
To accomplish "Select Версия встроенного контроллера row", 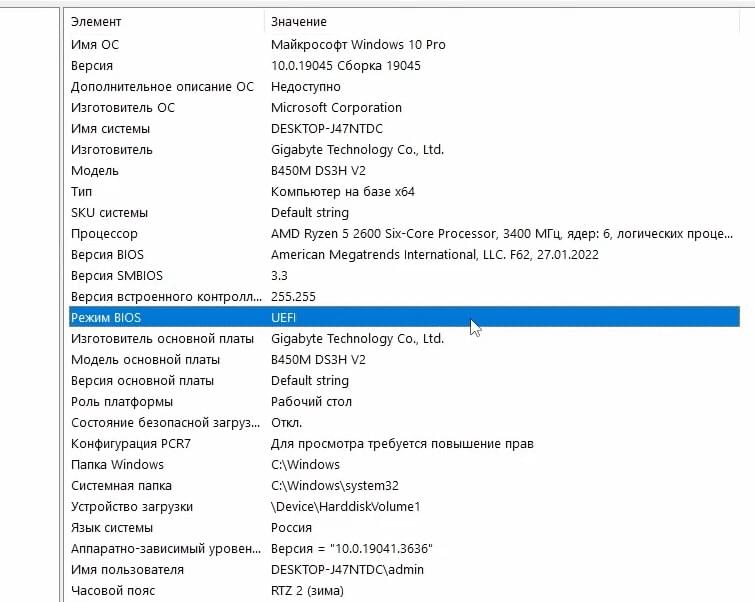I will [404, 297].
